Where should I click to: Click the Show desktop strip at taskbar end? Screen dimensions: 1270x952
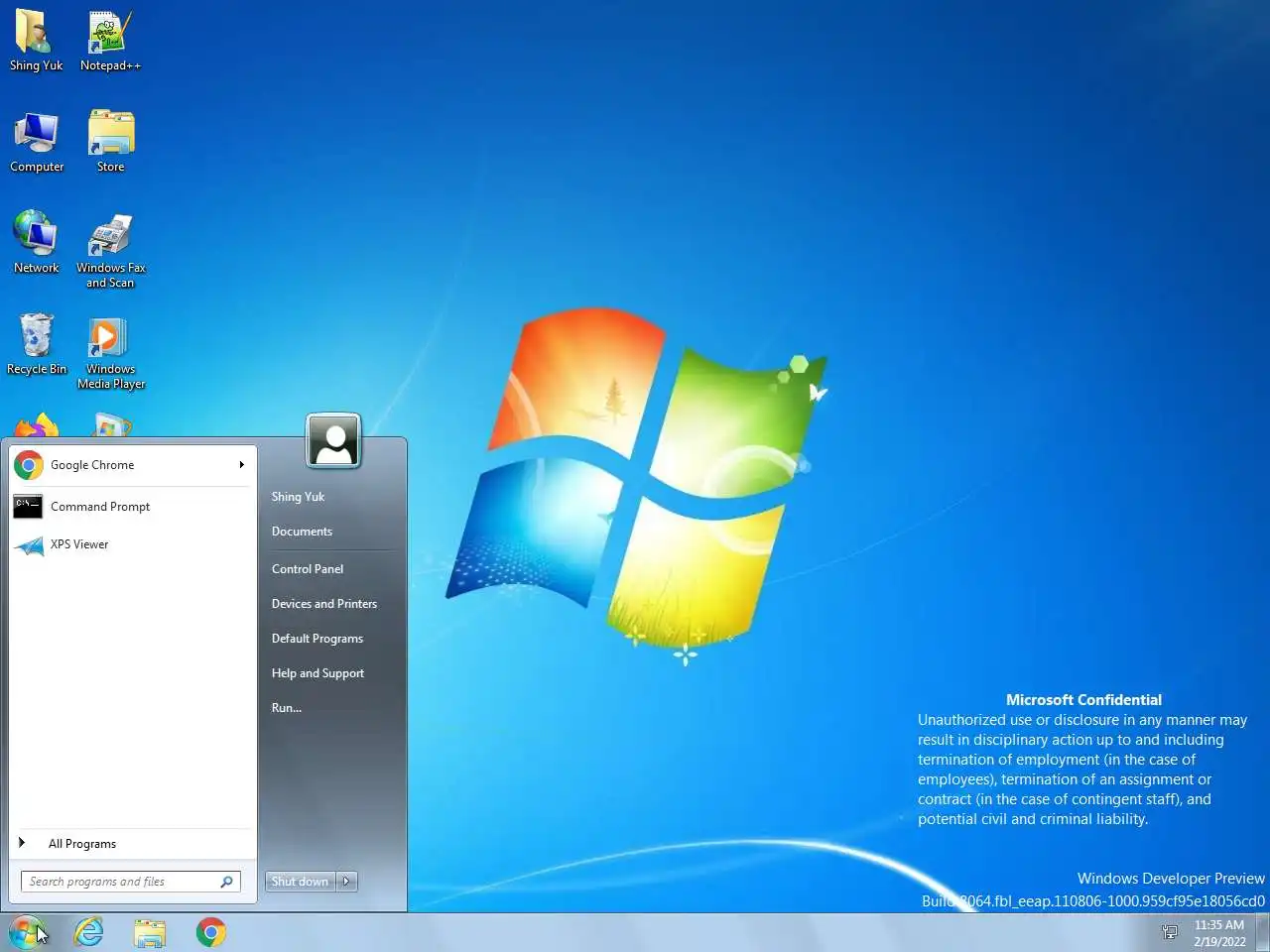[x=1263, y=932]
